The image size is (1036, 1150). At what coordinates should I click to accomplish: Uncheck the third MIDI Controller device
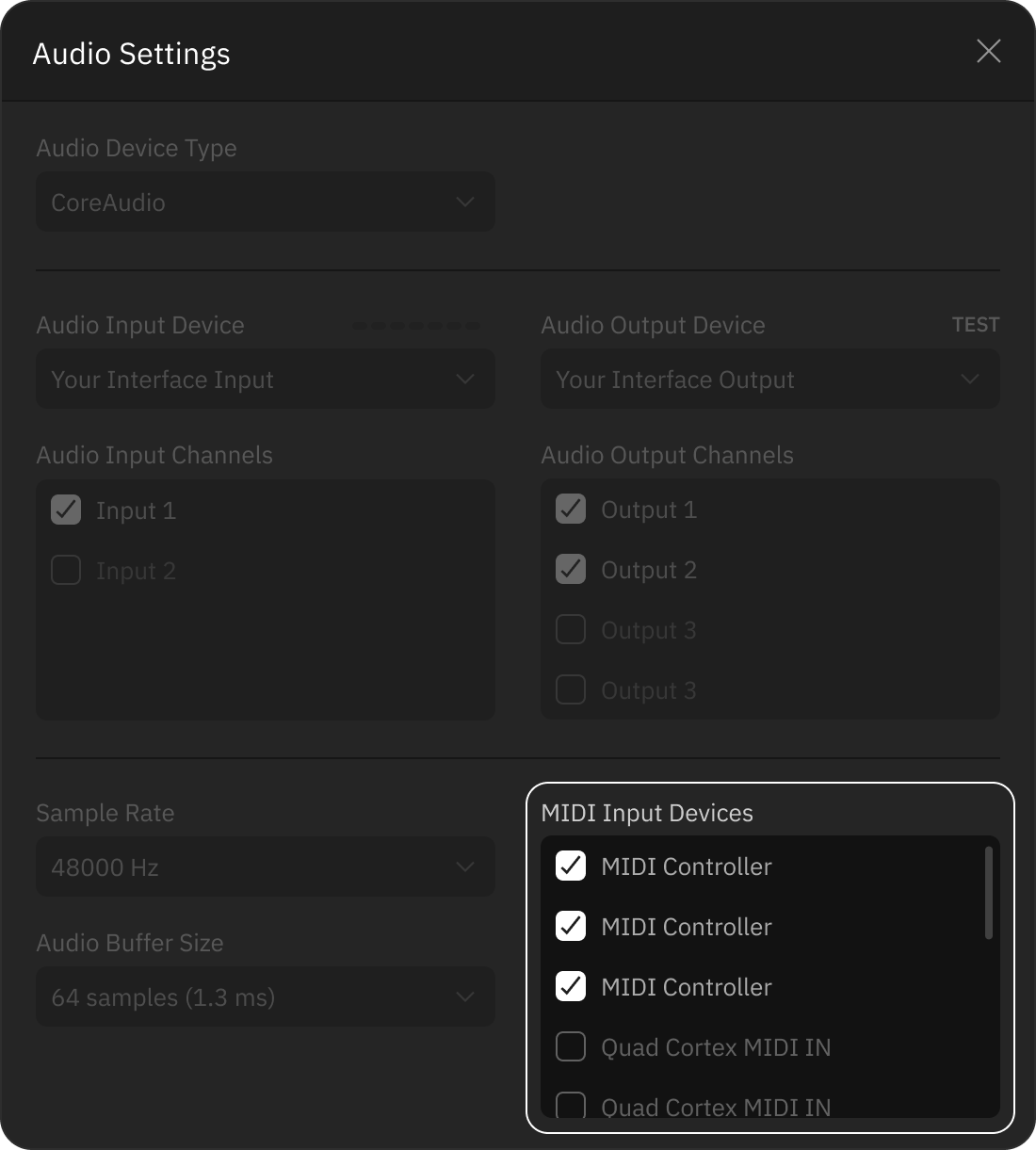coord(570,986)
